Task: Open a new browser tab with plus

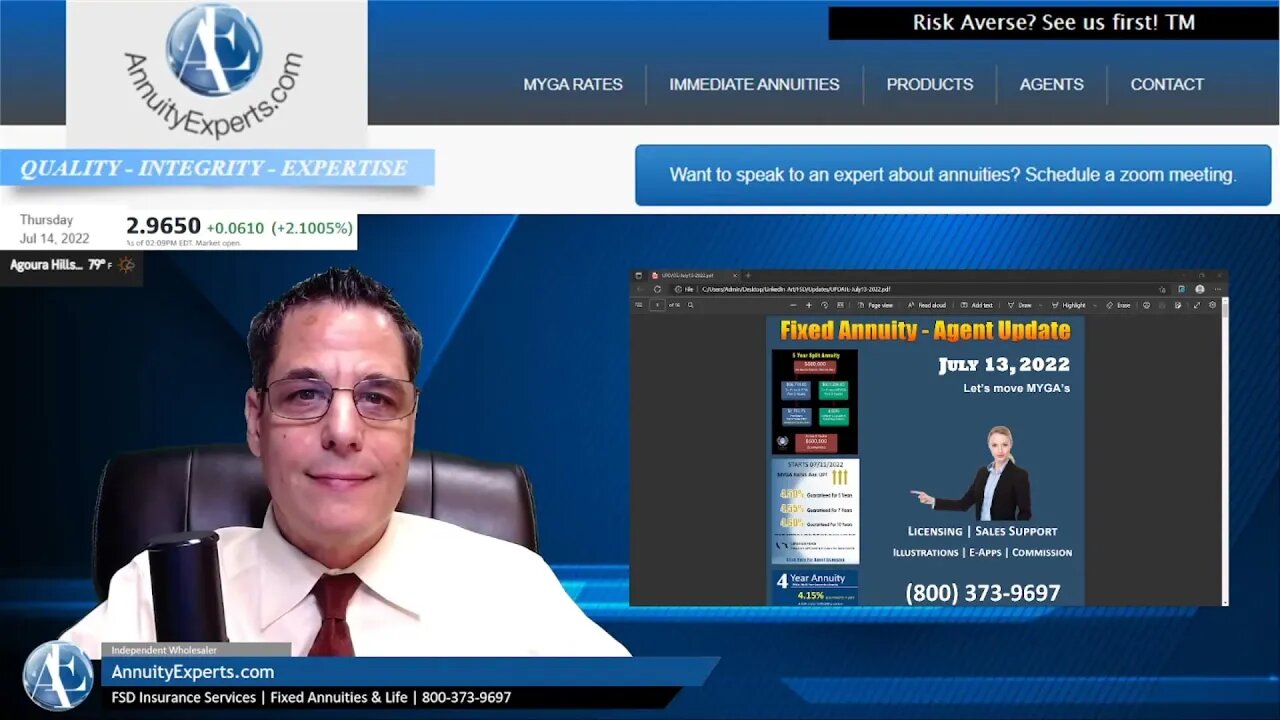Action: coord(748,276)
